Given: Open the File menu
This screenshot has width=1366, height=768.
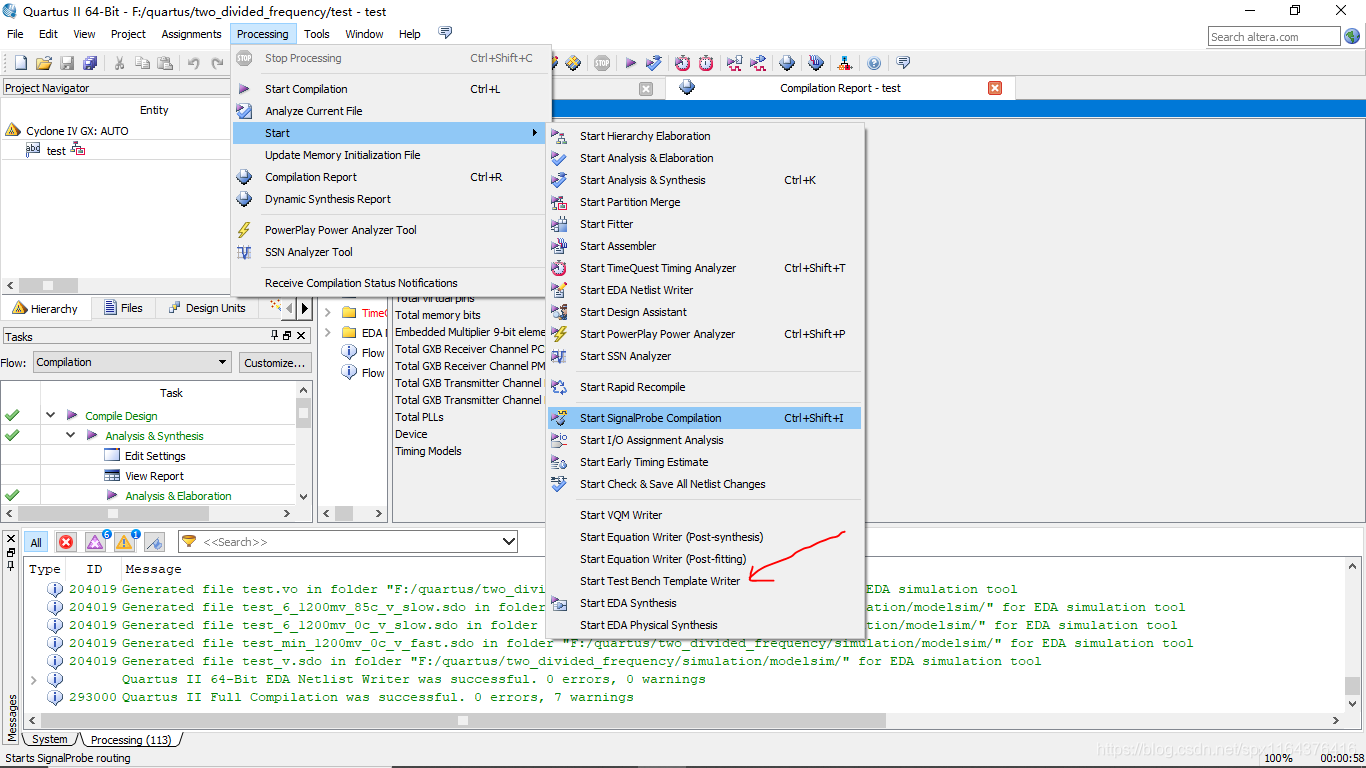Looking at the screenshot, I should [x=15, y=33].
